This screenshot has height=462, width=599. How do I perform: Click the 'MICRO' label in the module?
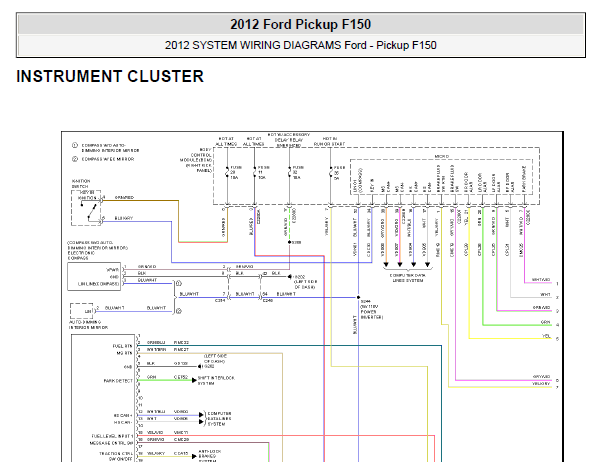pyautogui.click(x=442, y=157)
